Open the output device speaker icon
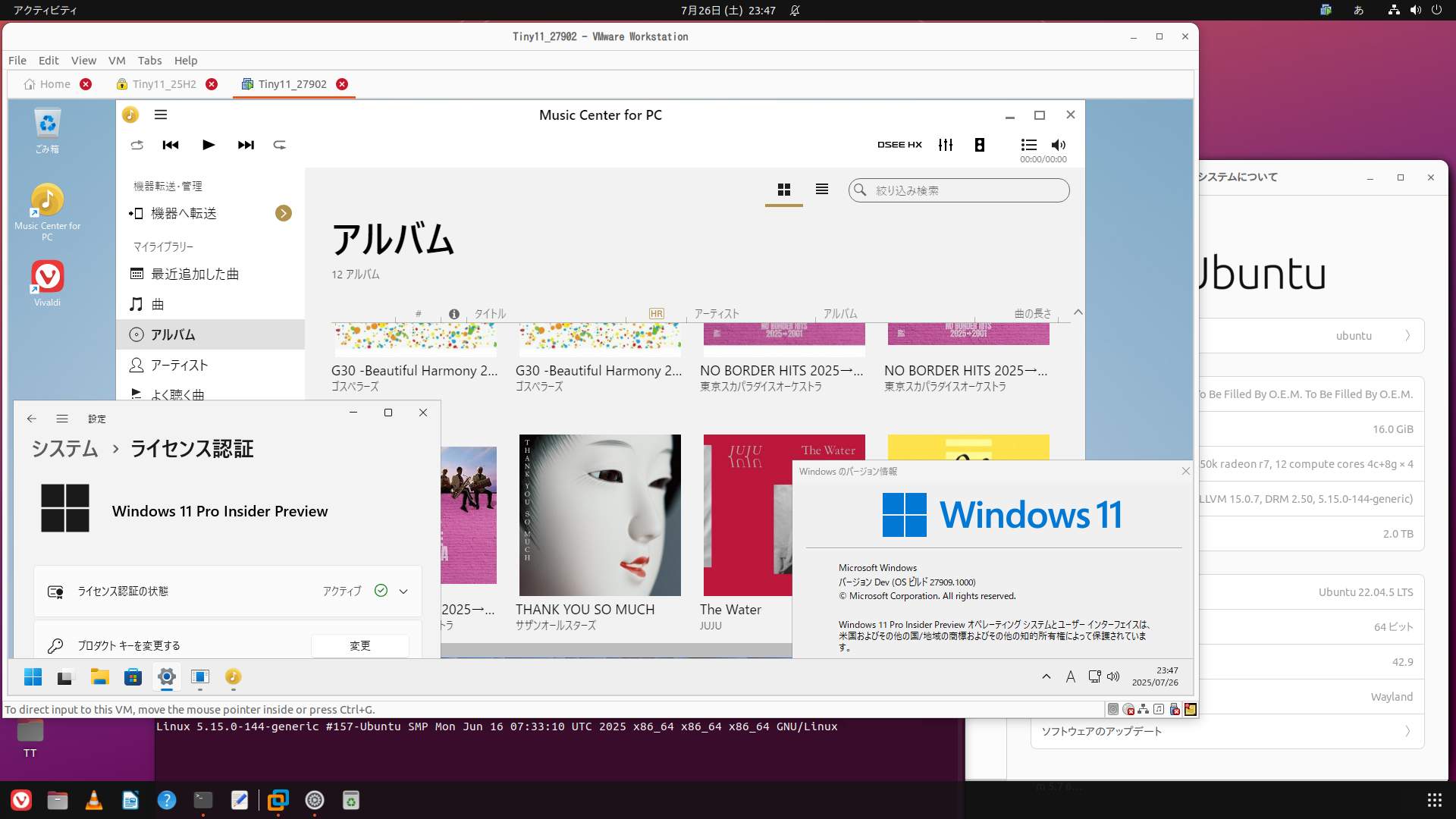The width and height of the screenshot is (1456, 819). [980, 145]
